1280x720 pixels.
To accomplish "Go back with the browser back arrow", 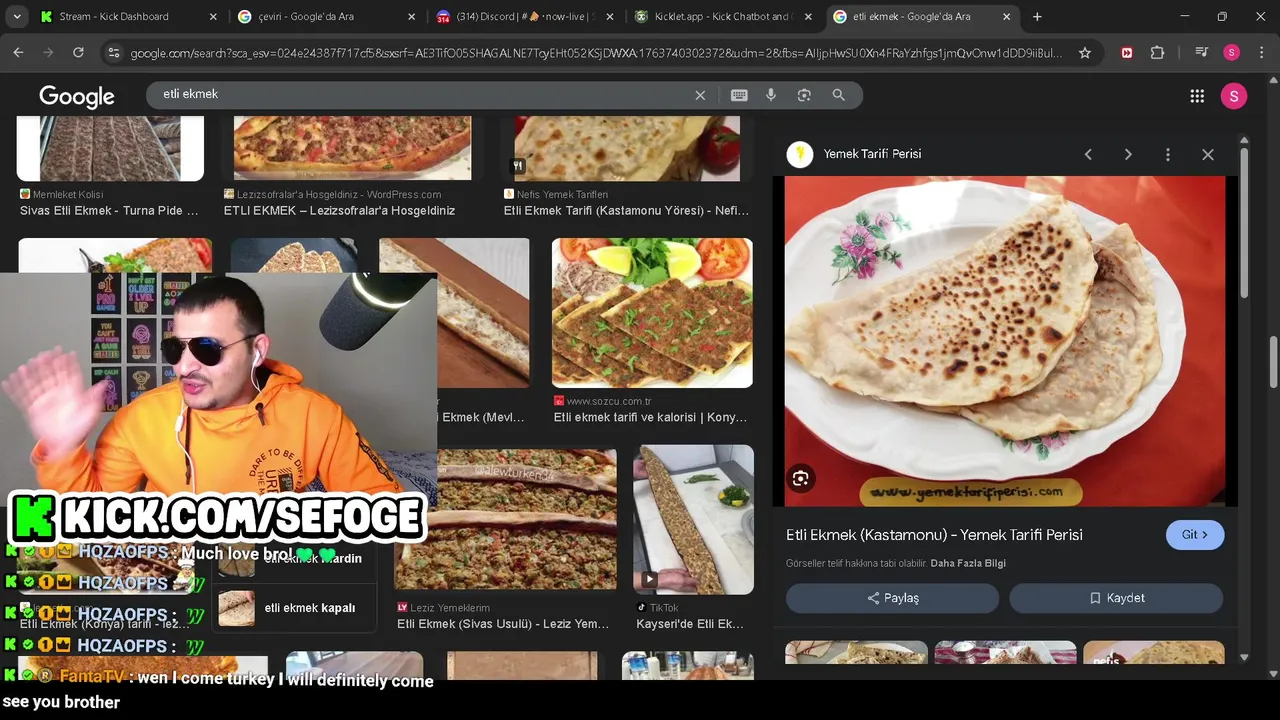I will coord(18,53).
